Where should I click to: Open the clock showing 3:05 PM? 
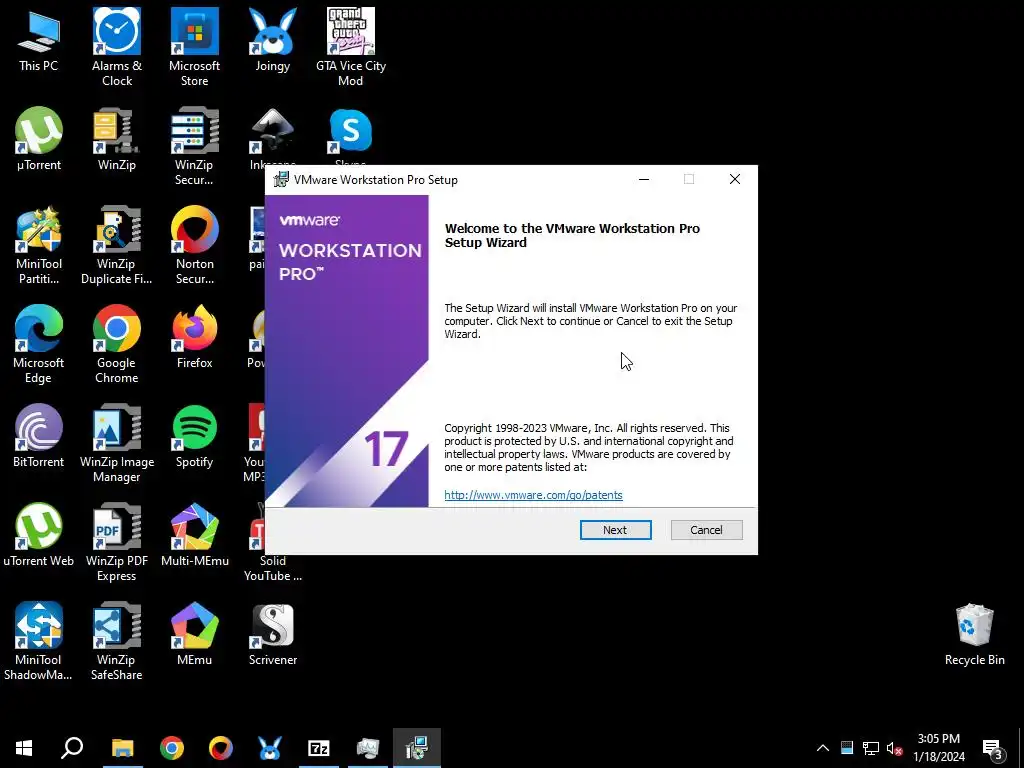(x=938, y=748)
